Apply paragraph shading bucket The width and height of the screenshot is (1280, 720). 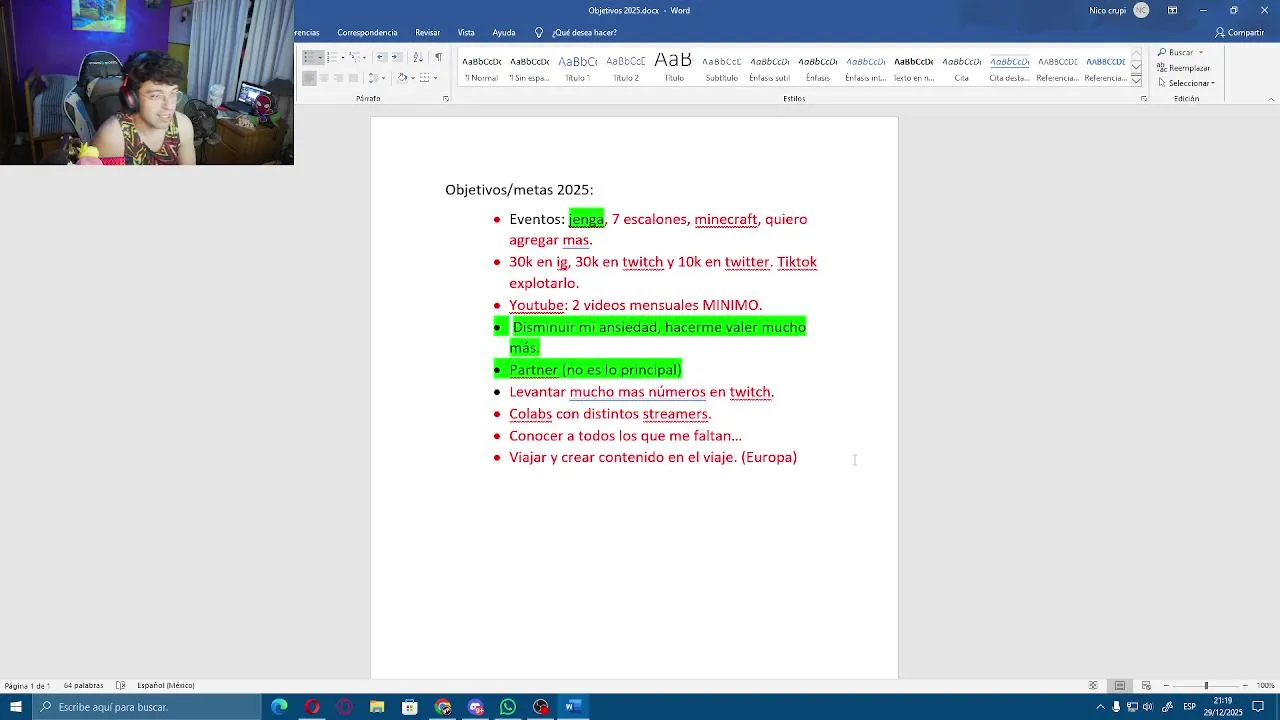tap(402, 78)
